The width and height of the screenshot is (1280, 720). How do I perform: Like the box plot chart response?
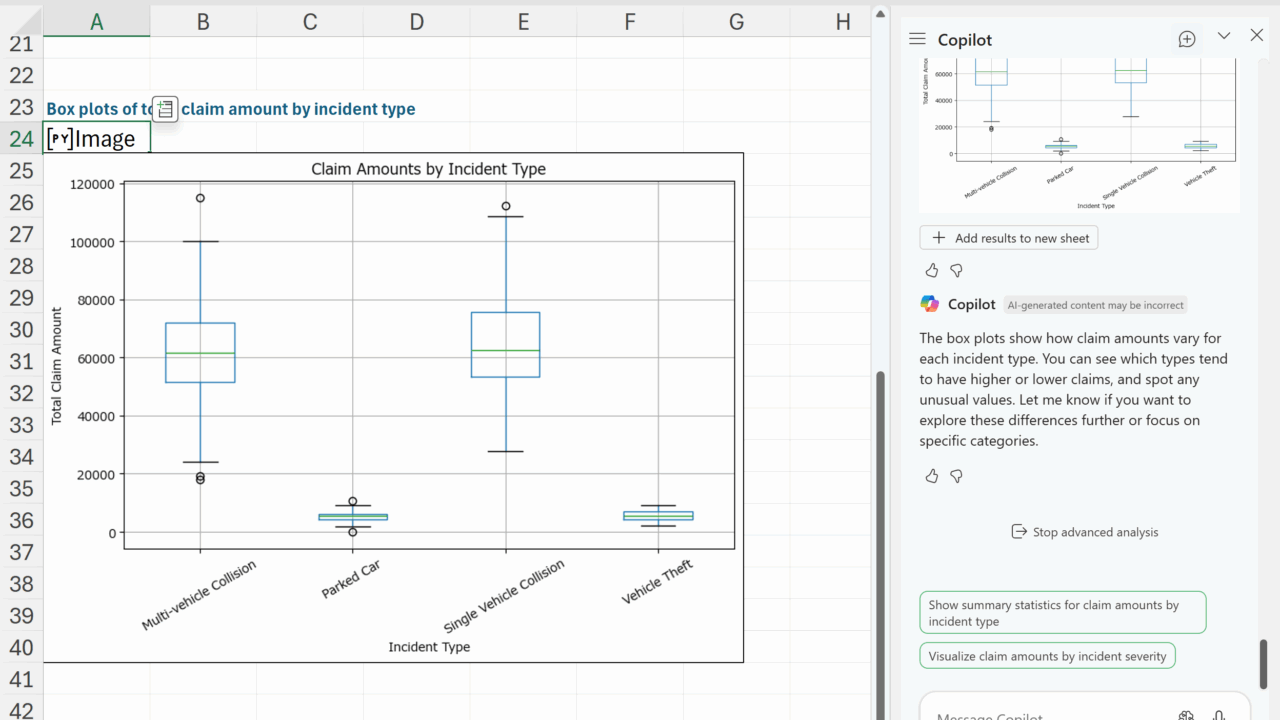[x=932, y=271]
